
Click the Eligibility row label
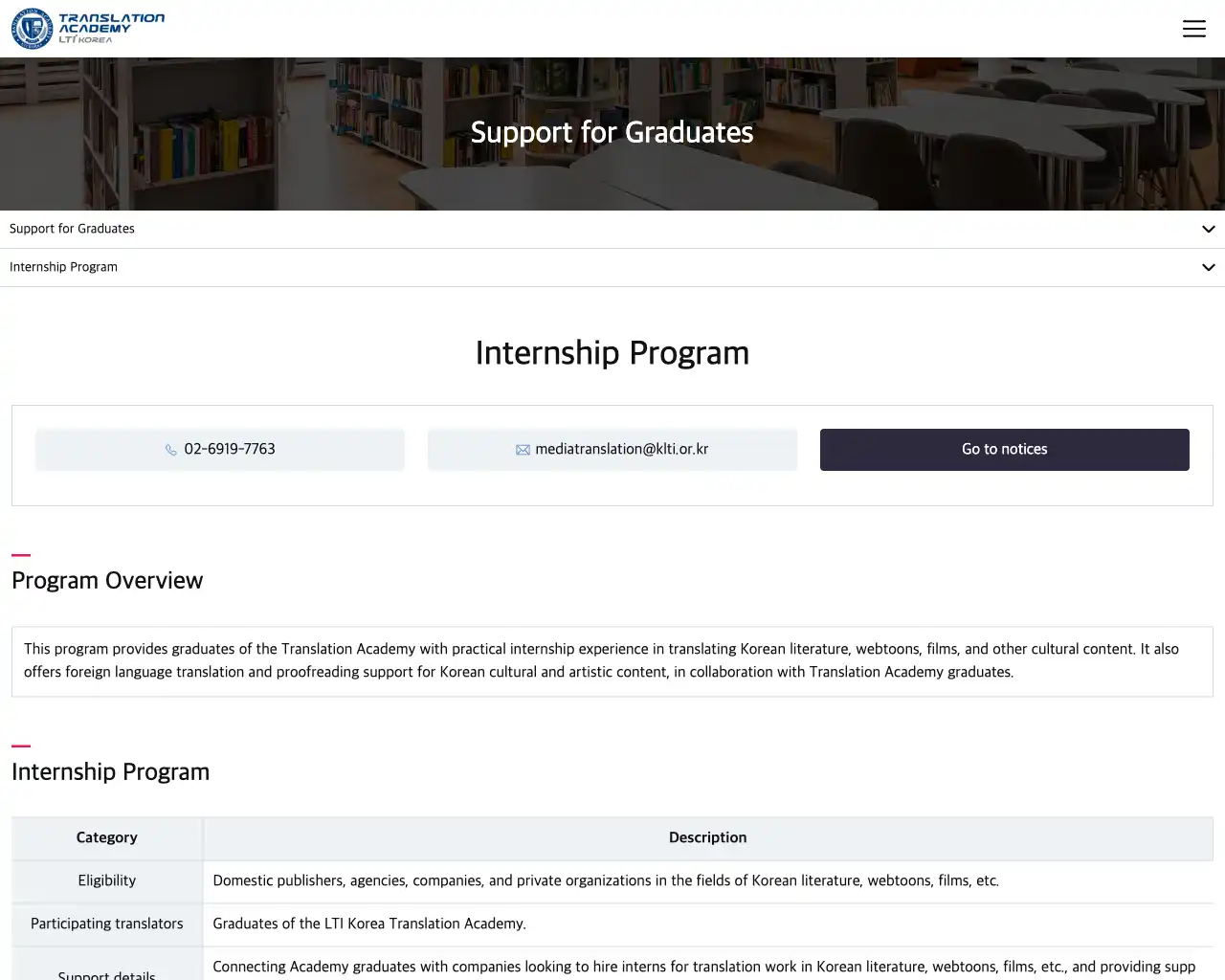[x=107, y=880]
